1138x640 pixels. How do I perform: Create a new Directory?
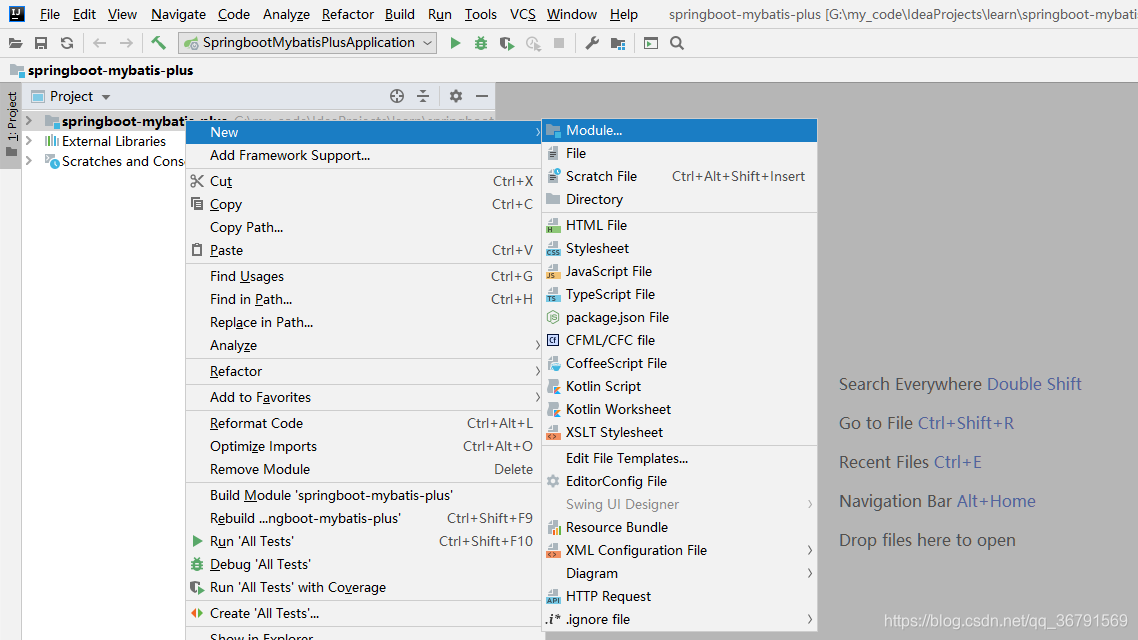click(x=679, y=200)
